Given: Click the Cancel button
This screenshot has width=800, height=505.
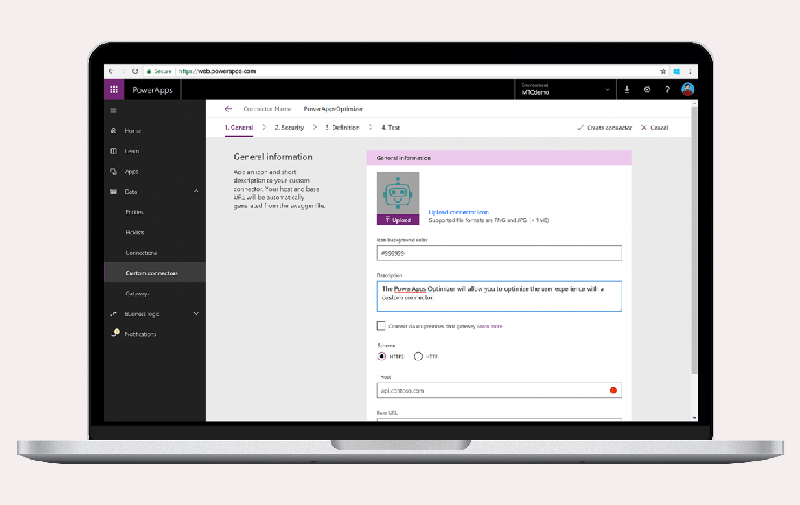Looking at the screenshot, I should (x=655, y=128).
